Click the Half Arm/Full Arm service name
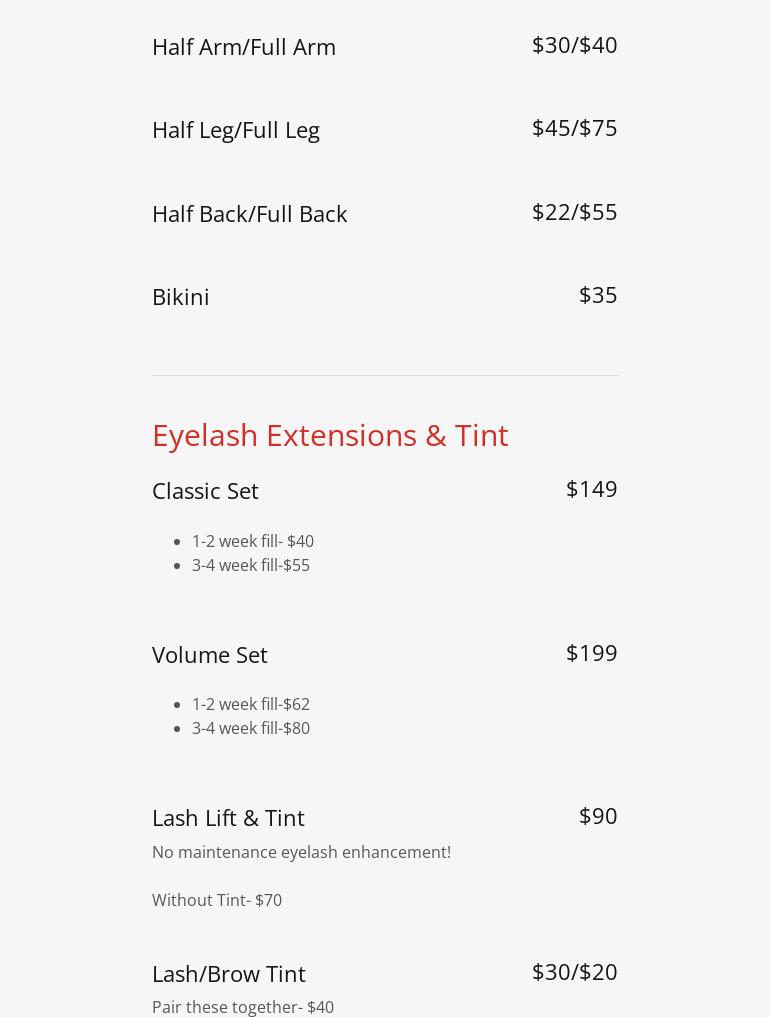 [x=244, y=47]
